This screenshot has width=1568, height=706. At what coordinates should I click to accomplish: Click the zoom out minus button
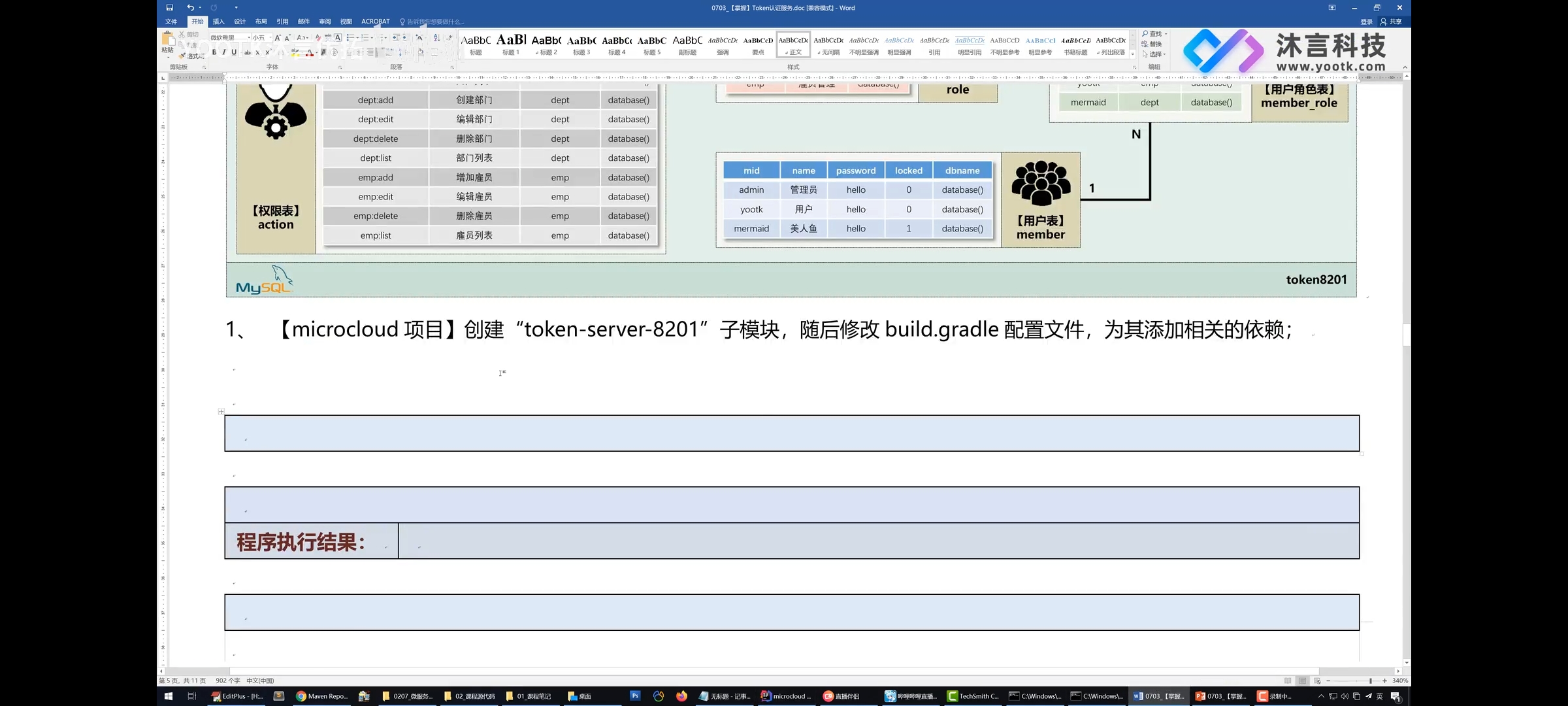(x=1328, y=681)
